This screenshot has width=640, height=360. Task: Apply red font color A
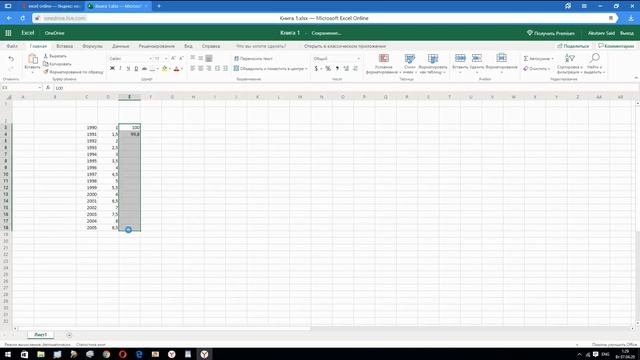[176, 69]
